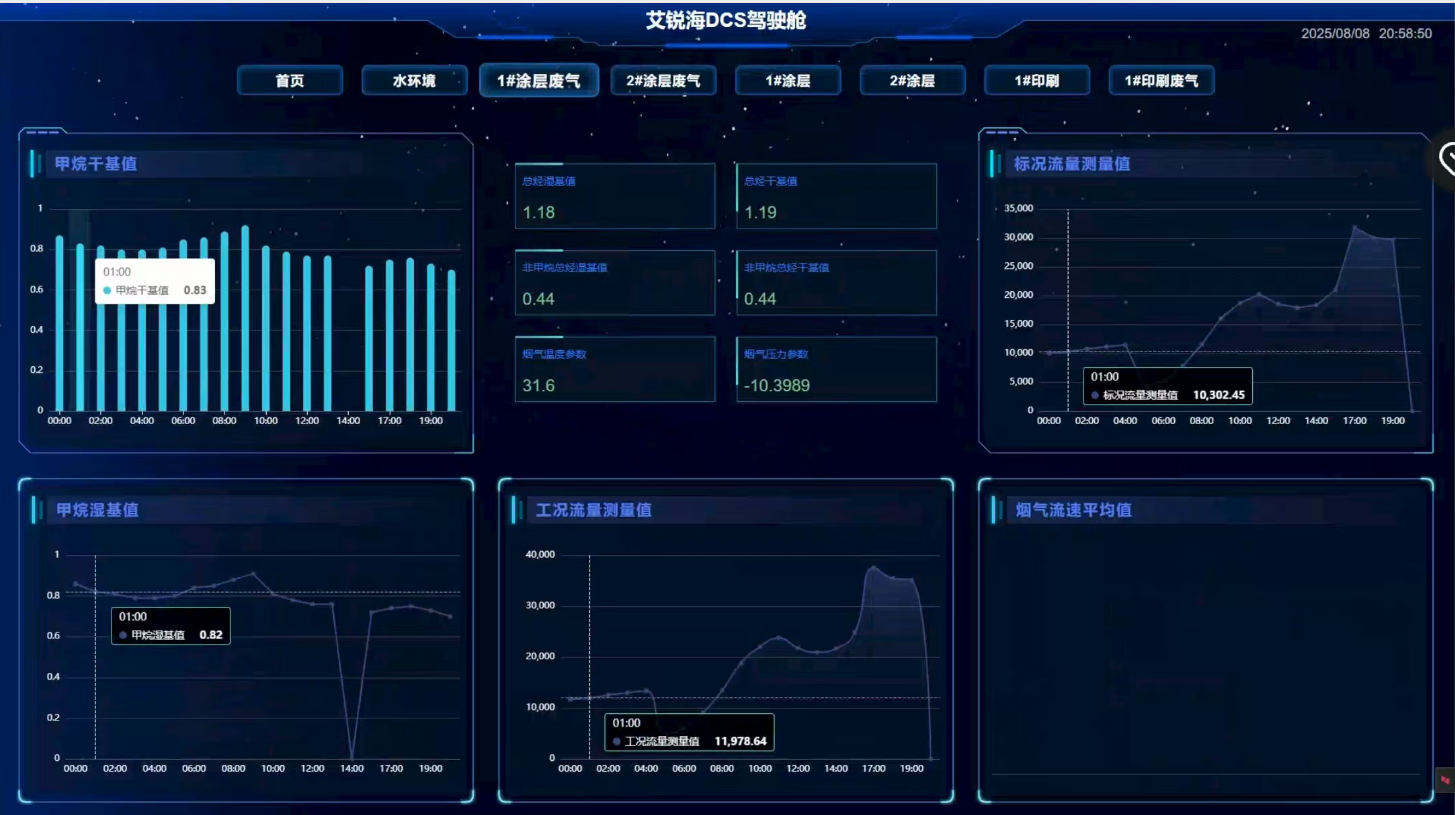Click the 烟气压力参数 card showing -10.3989

[837, 369]
